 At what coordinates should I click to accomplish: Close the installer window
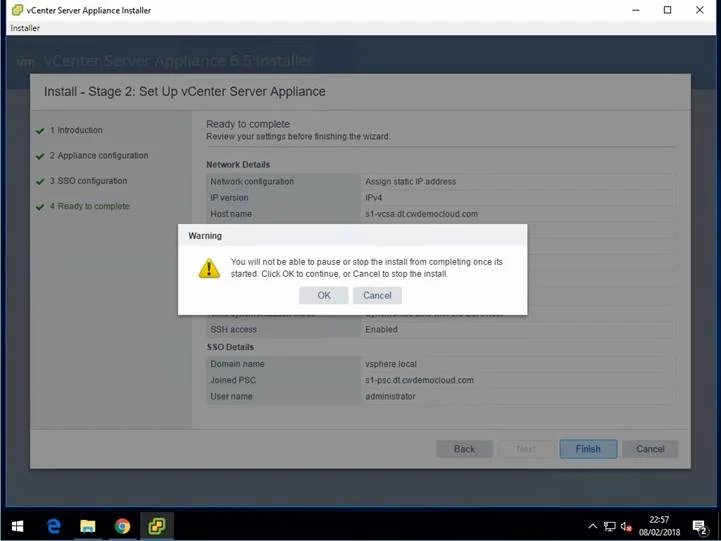(x=699, y=10)
